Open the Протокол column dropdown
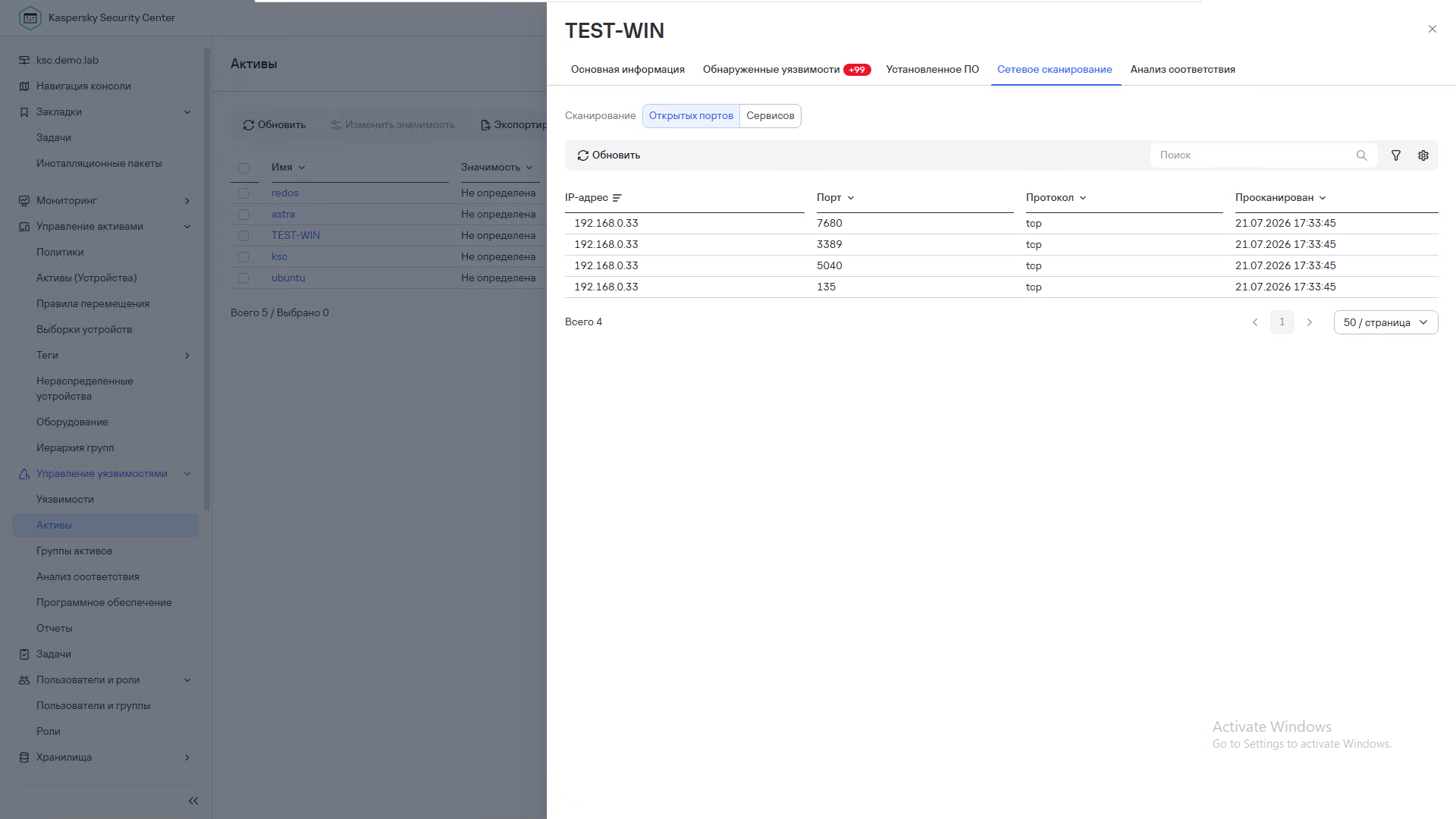1456x819 pixels. click(1083, 198)
